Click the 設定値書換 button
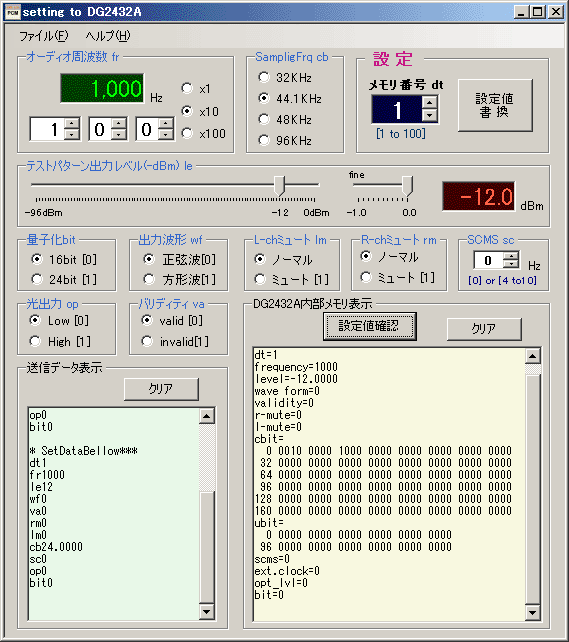Viewport: 569px width, 642px height. [x=495, y=105]
